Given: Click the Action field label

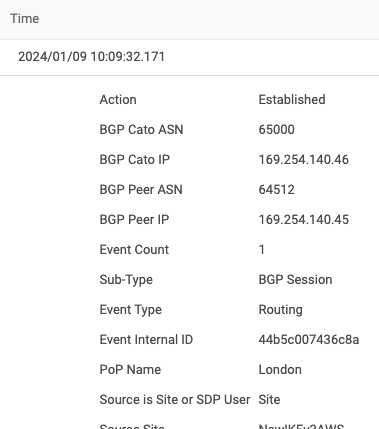Looking at the screenshot, I should tap(118, 100).
